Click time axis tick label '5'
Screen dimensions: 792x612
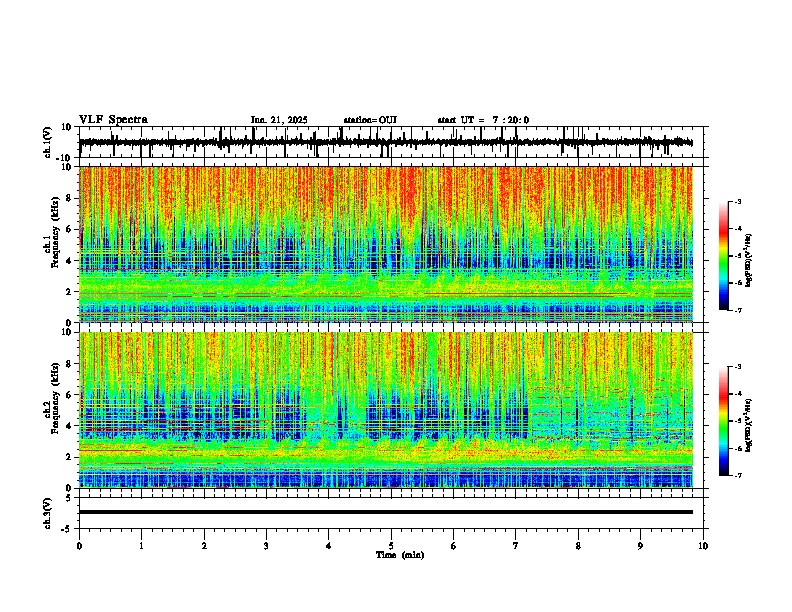pyautogui.click(x=391, y=546)
